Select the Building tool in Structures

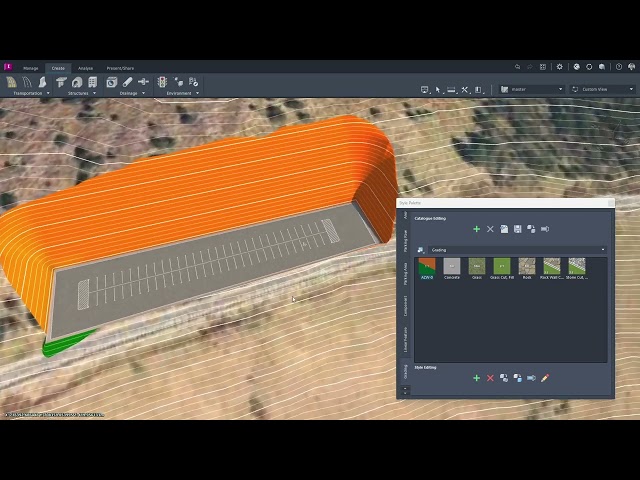[x=93, y=82]
